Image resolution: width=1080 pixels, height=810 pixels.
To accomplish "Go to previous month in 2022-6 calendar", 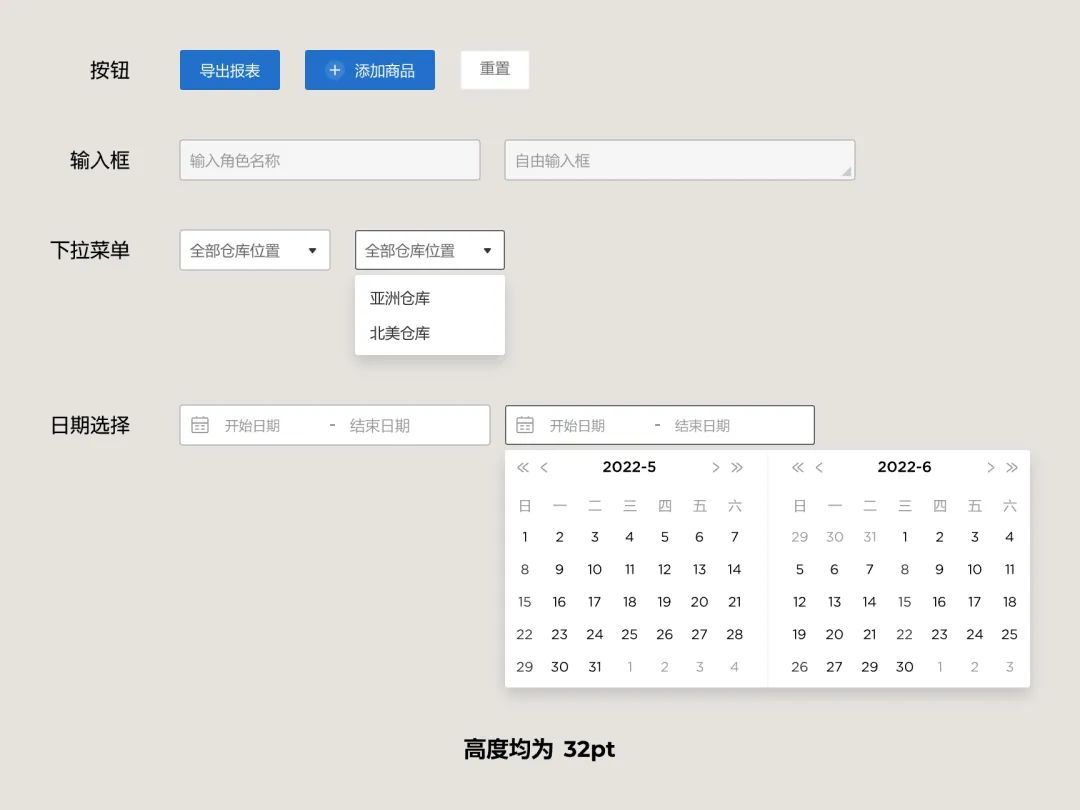I will pyautogui.click(x=819, y=468).
